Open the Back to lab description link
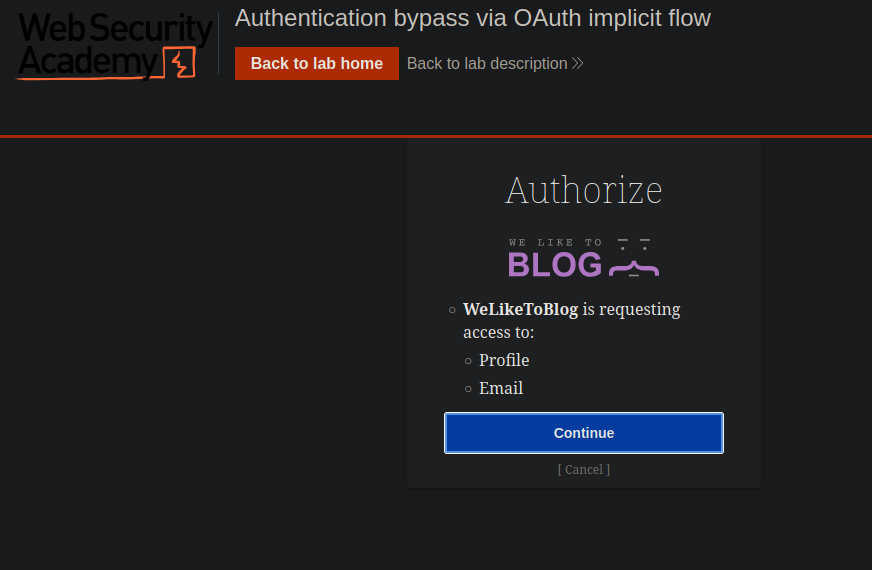The image size is (872, 570). click(487, 64)
